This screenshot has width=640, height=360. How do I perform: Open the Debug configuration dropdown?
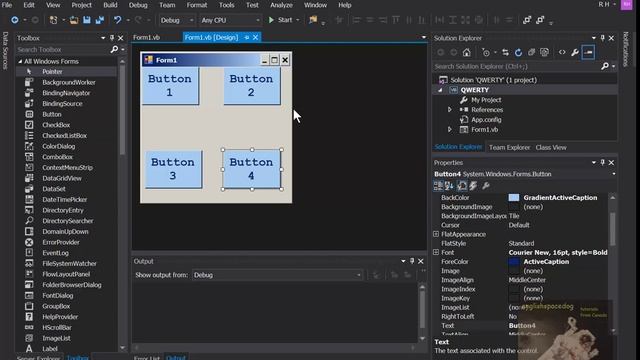coord(177,20)
